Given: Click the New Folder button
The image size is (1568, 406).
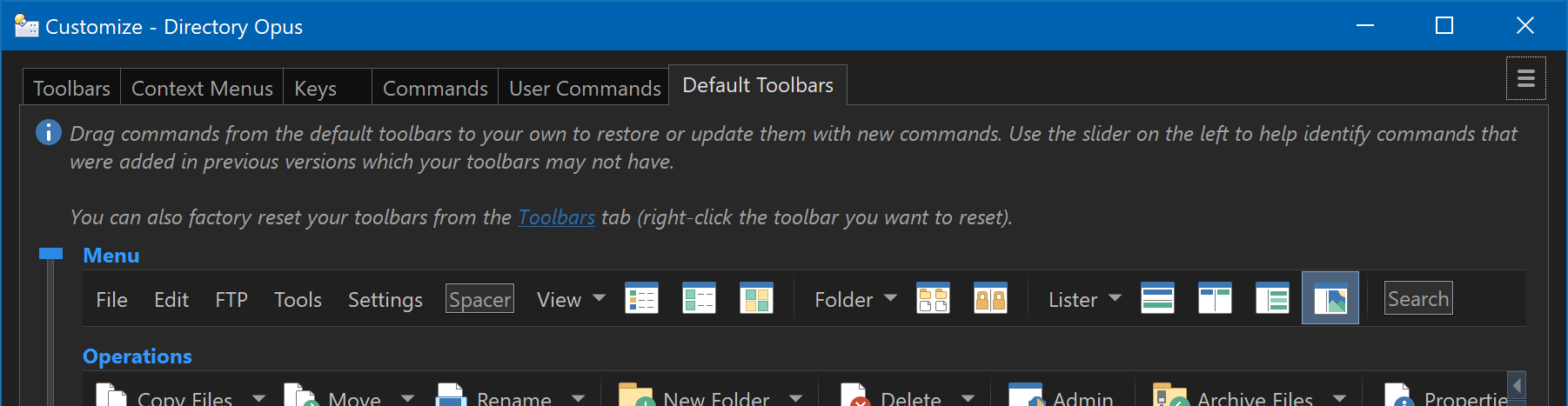Looking at the screenshot, I should coord(694,396).
